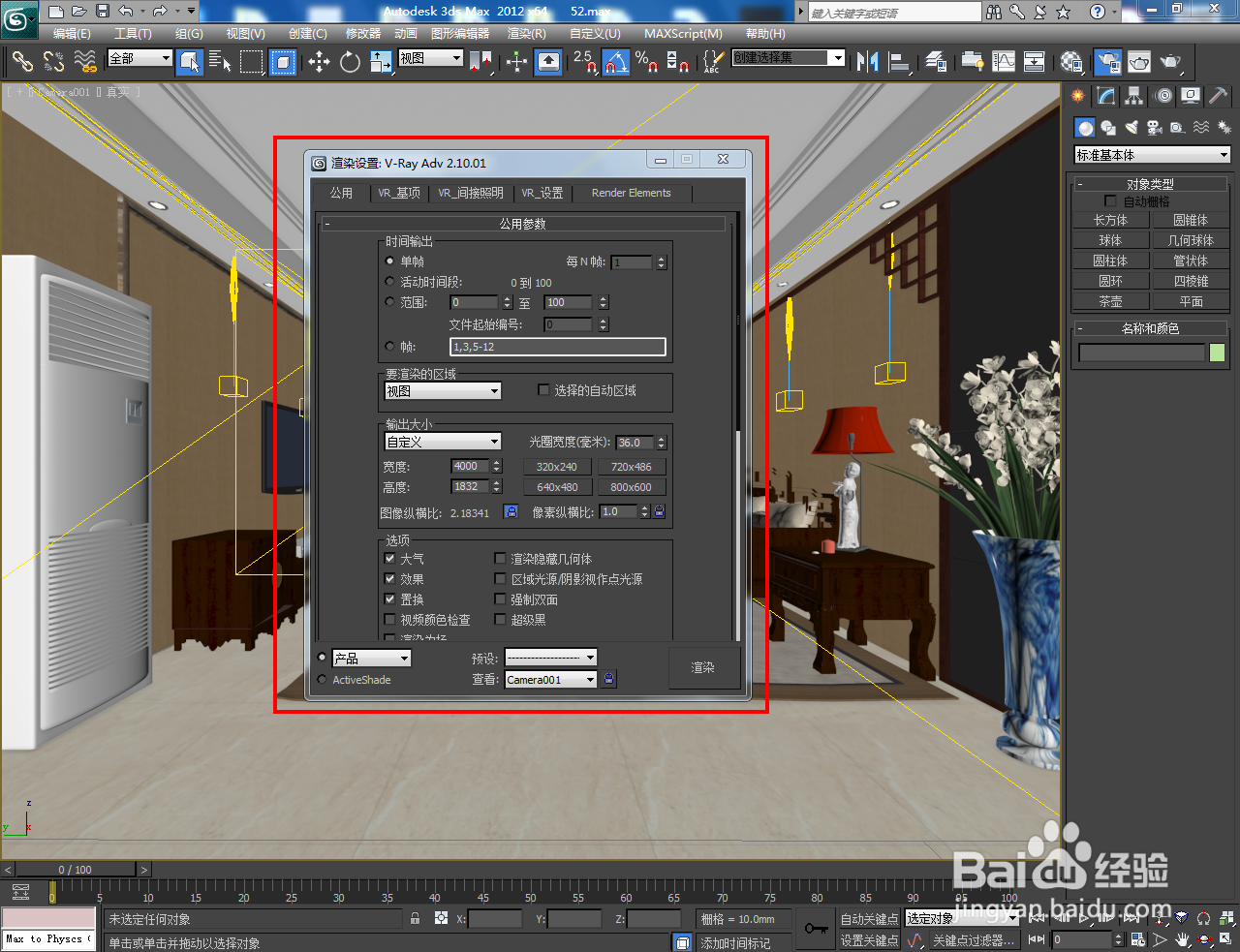Open the 编辑(E) menu
The width and height of the screenshot is (1240, 952).
point(72,34)
